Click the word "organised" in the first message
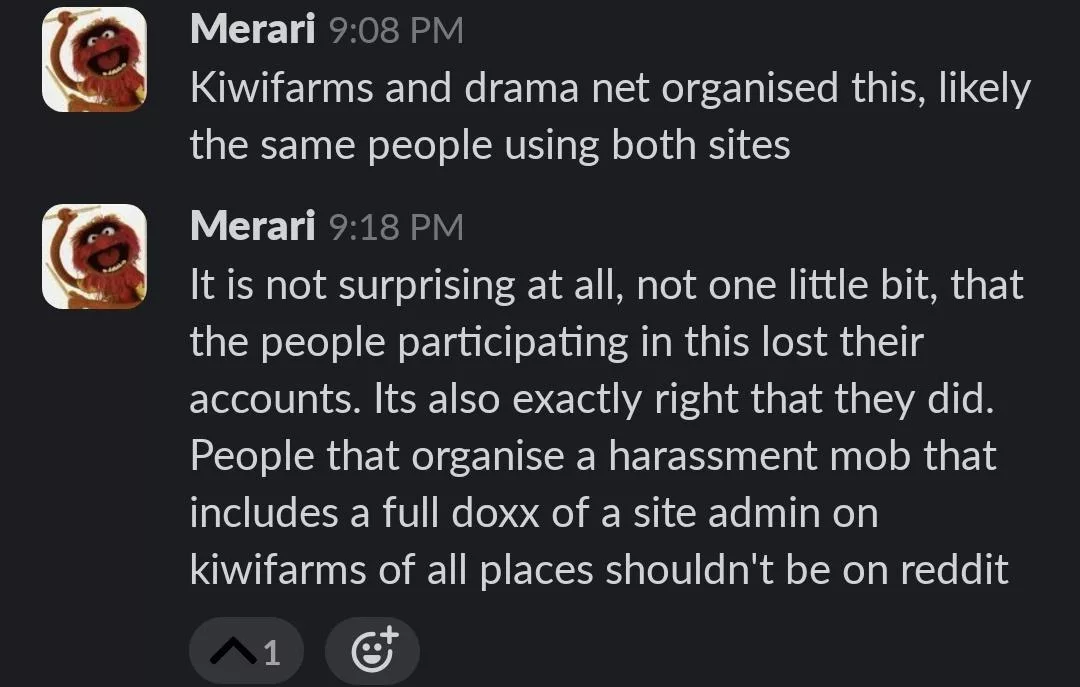This screenshot has width=1080, height=687. click(x=750, y=90)
